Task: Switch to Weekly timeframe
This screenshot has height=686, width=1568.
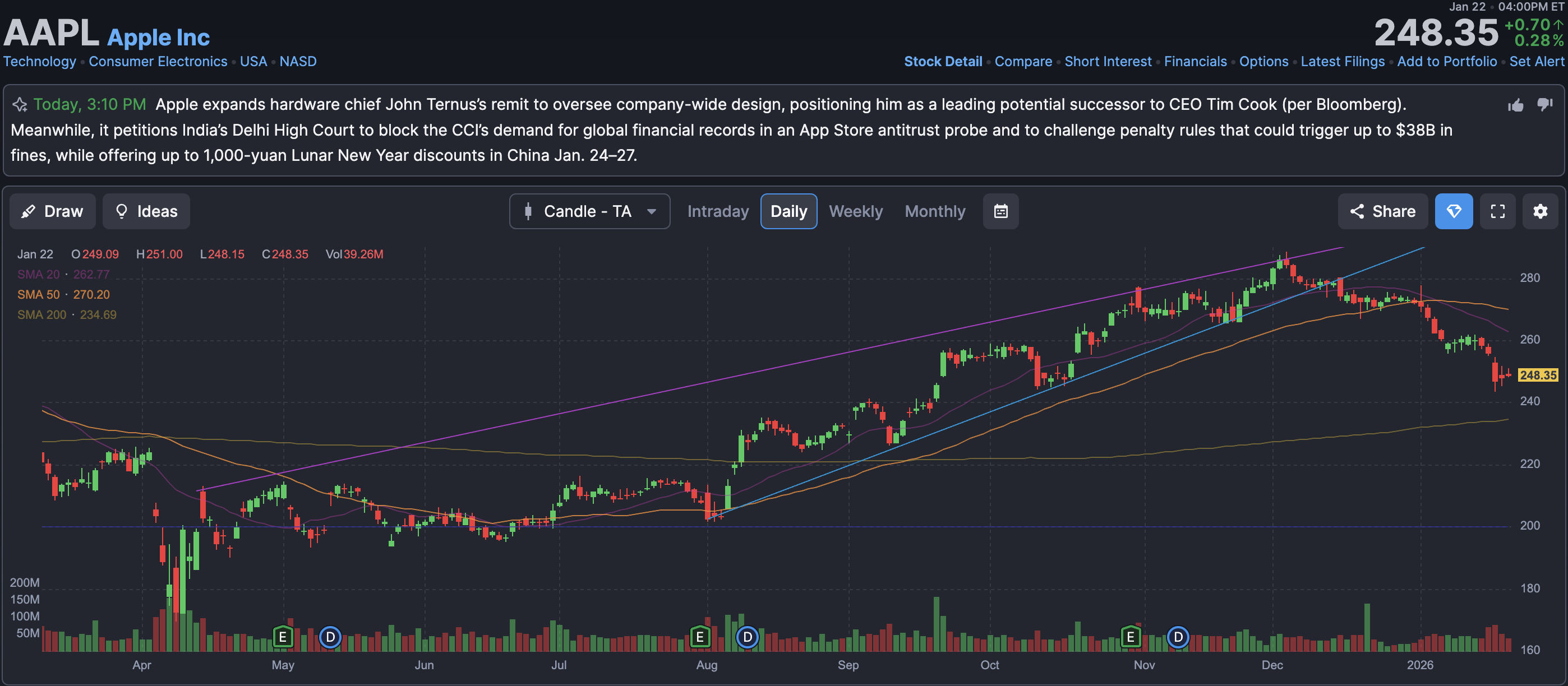Action: click(855, 211)
